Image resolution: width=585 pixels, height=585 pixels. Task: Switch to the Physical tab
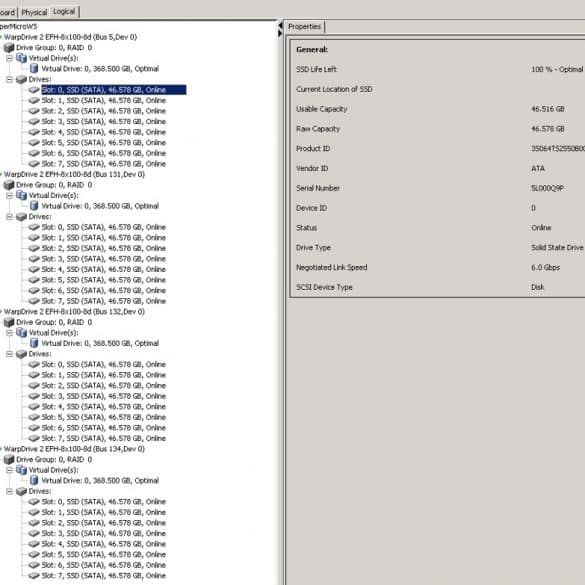[34, 12]
